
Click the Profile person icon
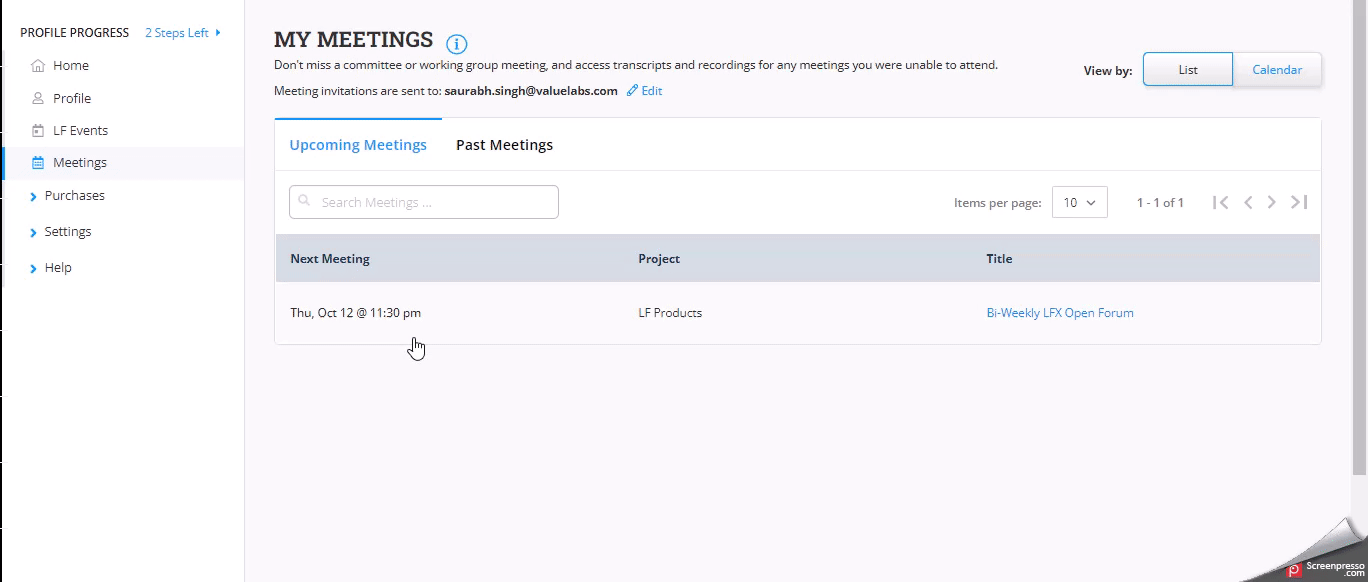pos(38,98)
